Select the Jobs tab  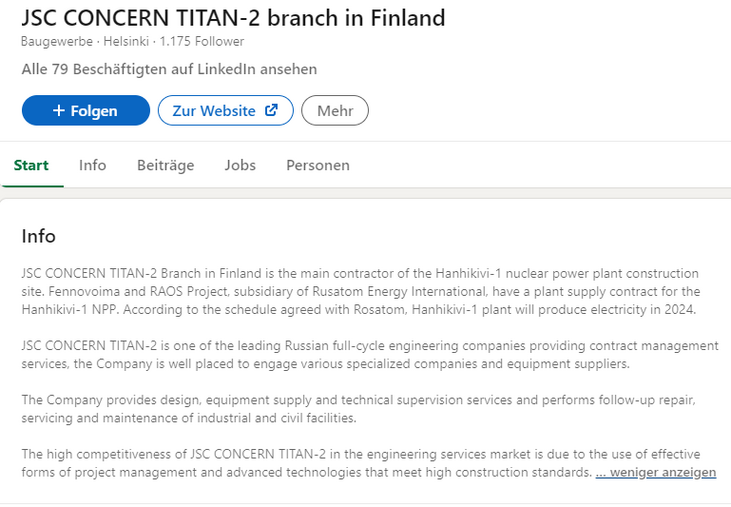(x=240, y=165)
